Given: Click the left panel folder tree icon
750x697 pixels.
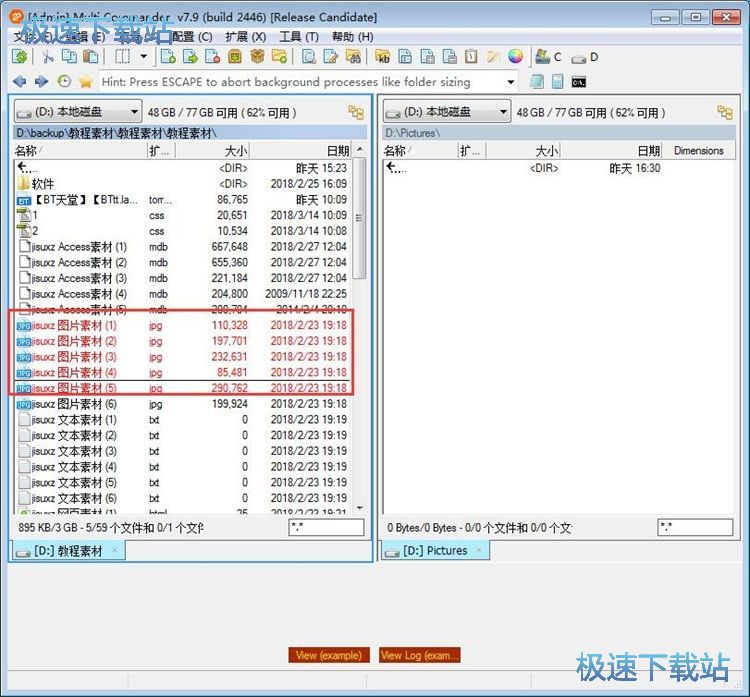Looking at the screenshot, I should pyautogui.click(x=356, y=112).
